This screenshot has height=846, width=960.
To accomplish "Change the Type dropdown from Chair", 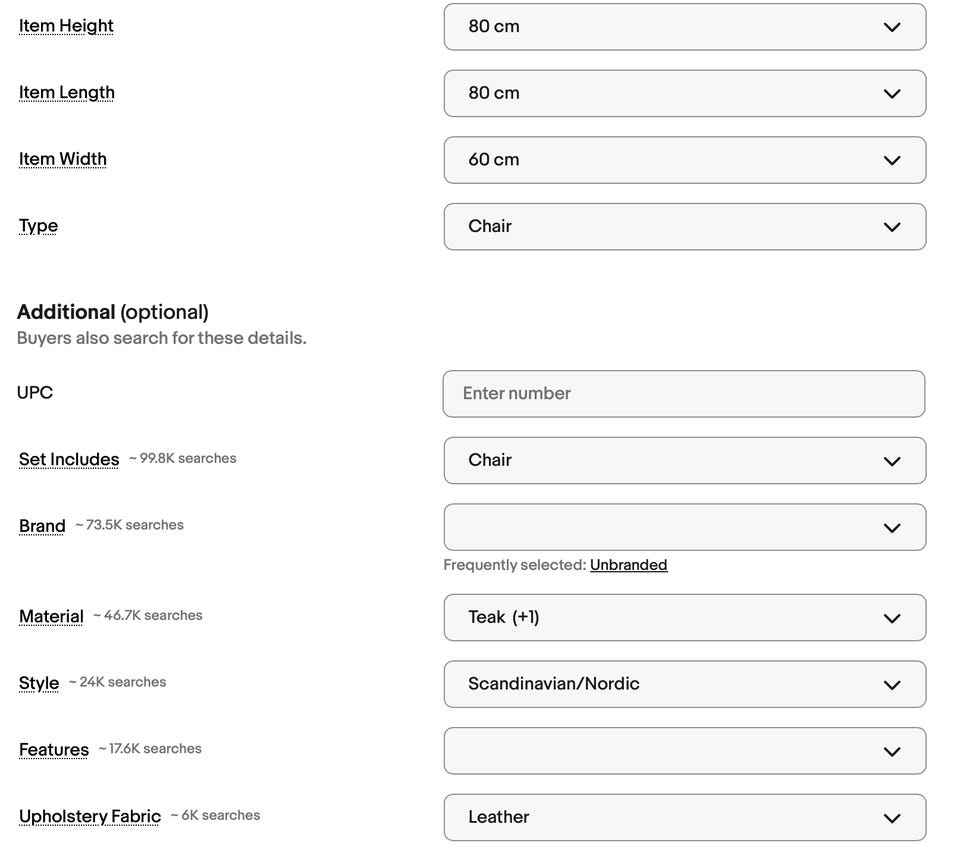I will (x=684, y=227).
